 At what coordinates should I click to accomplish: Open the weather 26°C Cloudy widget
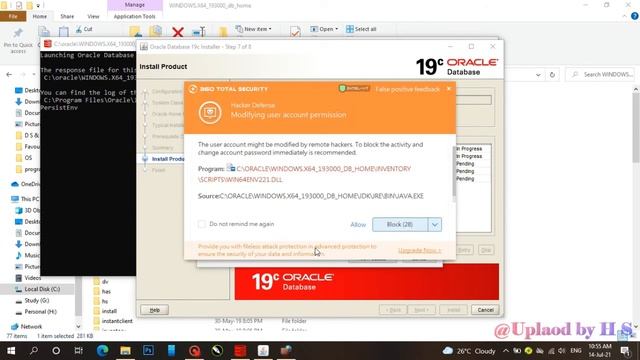tap(469, 351)
